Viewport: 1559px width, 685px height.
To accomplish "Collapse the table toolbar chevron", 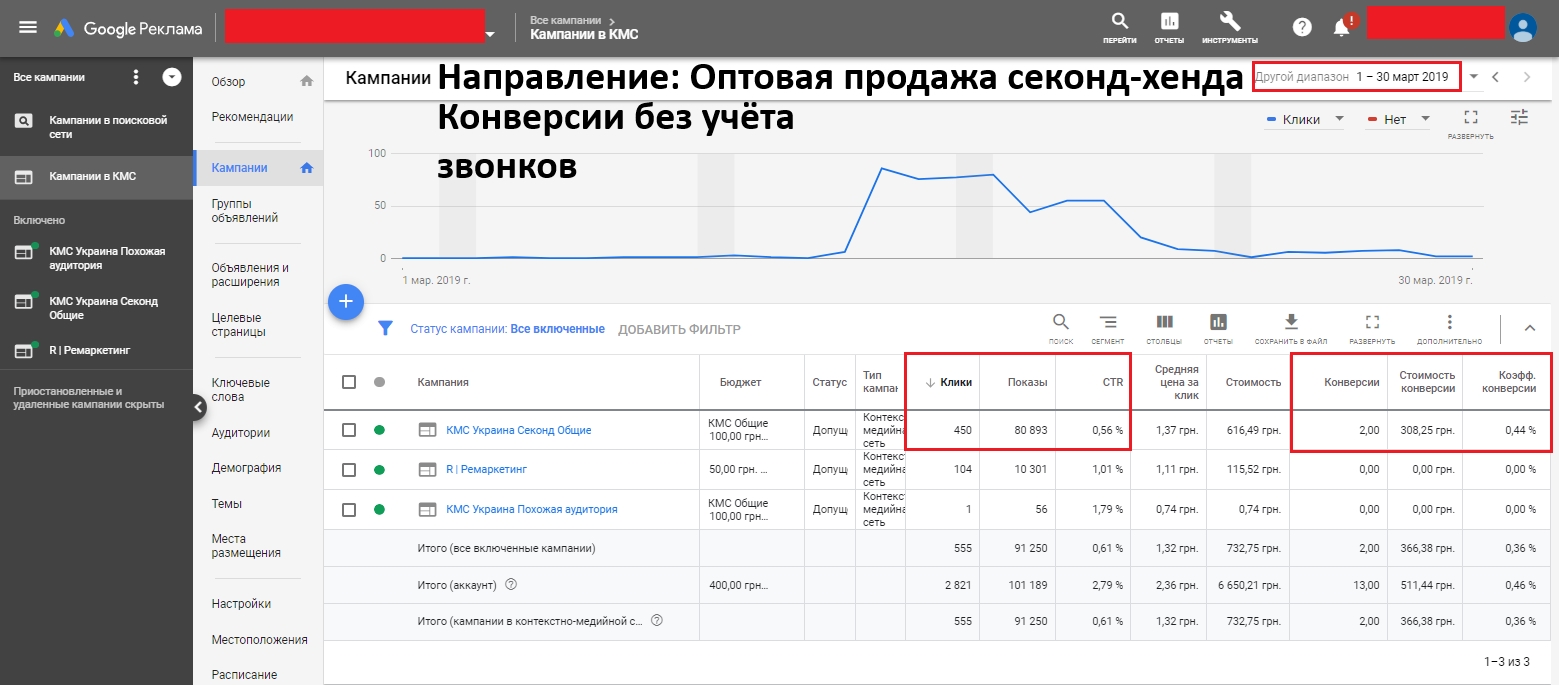I will pyautogui.click(x=1530, y=328).
